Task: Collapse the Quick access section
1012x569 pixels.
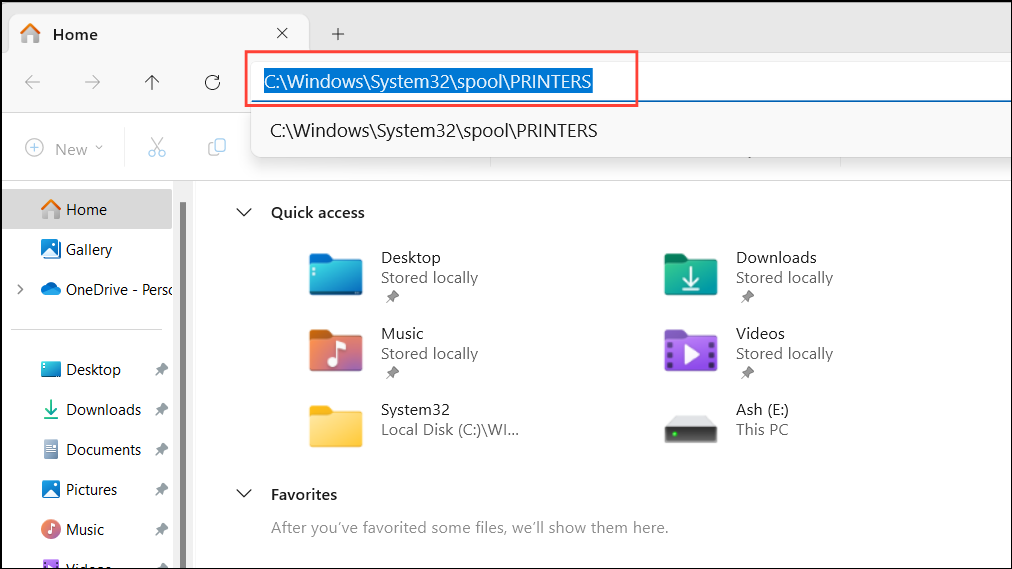Action: coord(243,212)
